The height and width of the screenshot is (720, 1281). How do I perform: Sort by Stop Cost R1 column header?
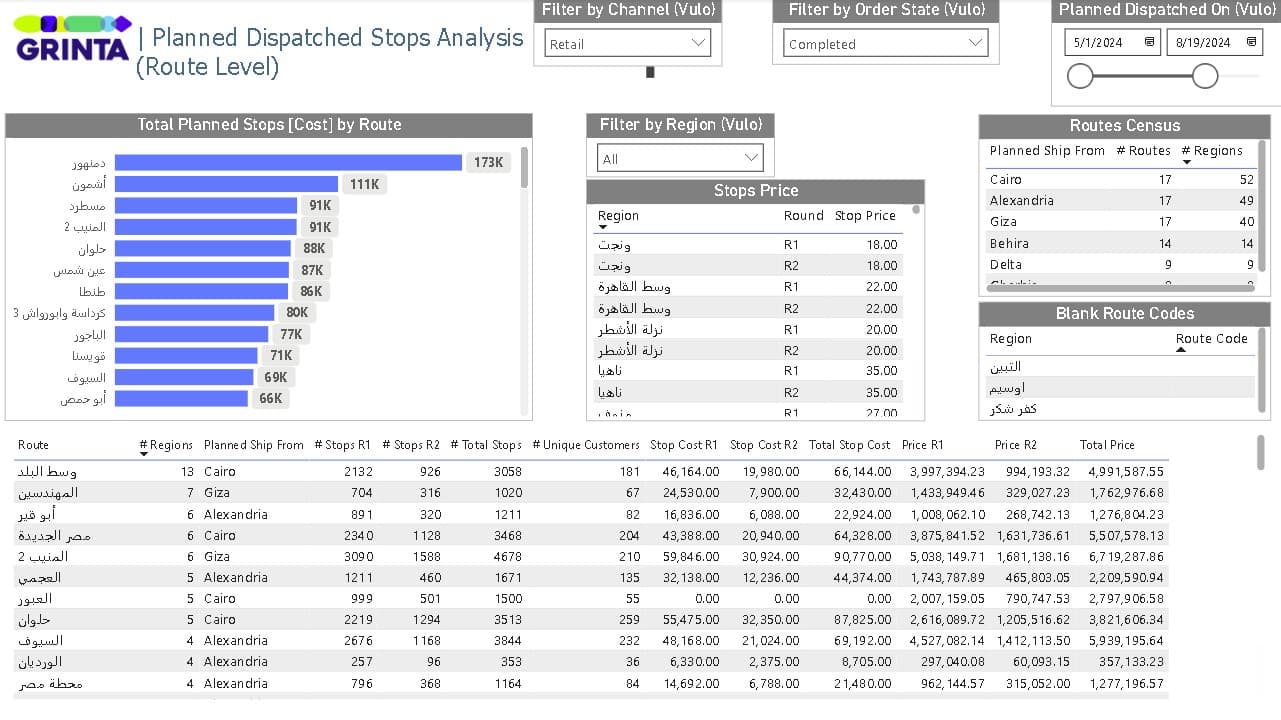coord(684,445)
